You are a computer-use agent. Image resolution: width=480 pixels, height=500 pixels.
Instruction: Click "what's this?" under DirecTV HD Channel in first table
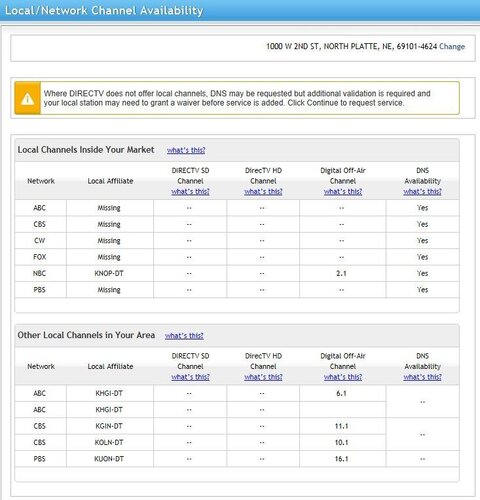tap(263, 192)
